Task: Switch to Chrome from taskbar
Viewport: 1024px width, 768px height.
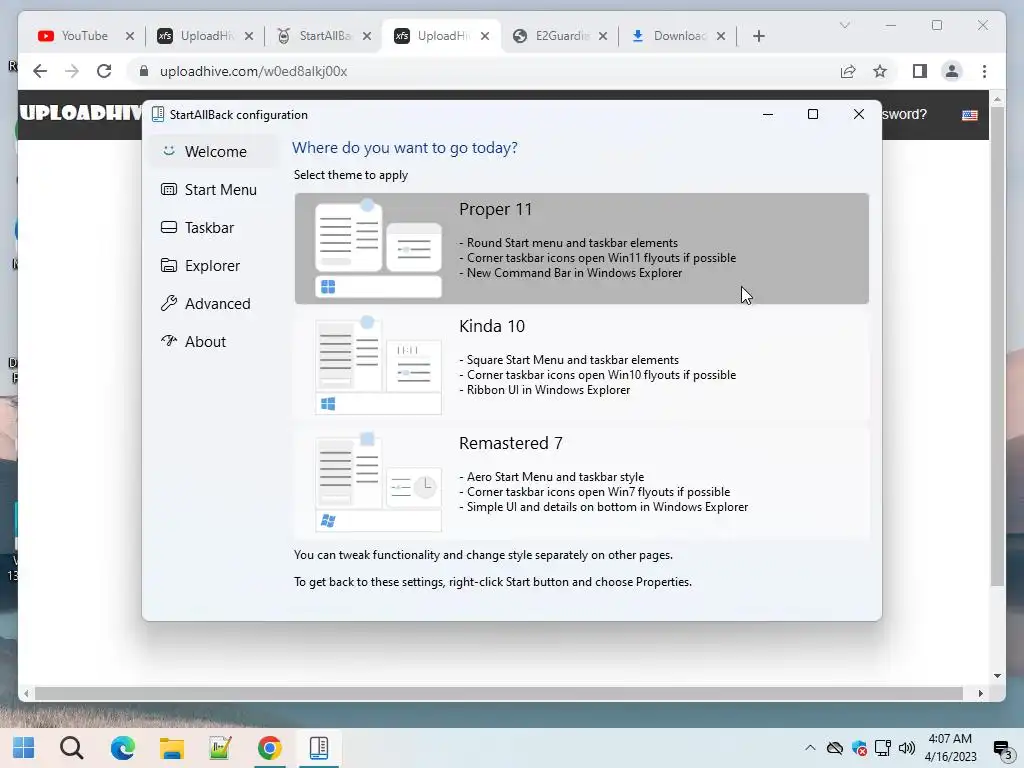Action: (270, 748)
